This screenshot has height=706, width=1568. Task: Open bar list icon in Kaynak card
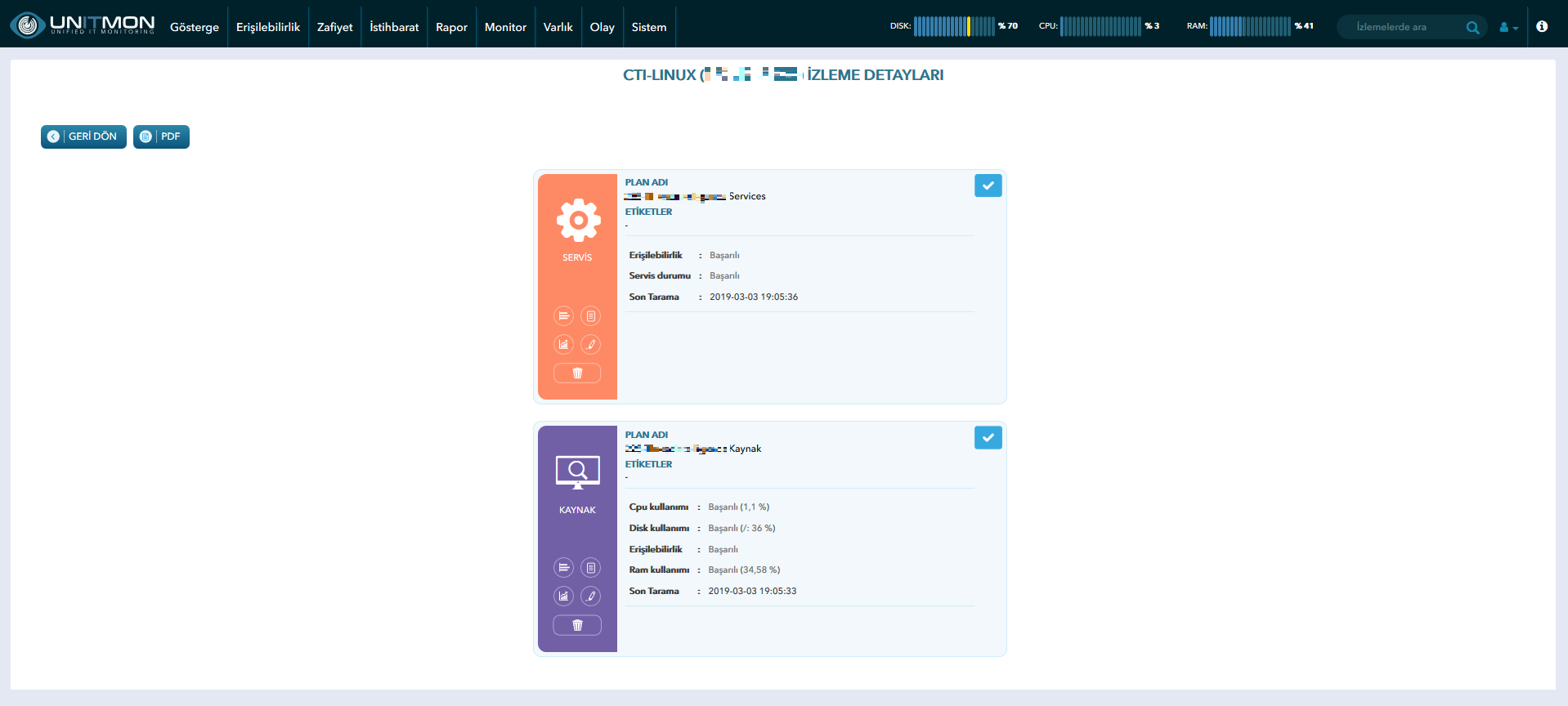pyautogui.click(x=563, y=568)
